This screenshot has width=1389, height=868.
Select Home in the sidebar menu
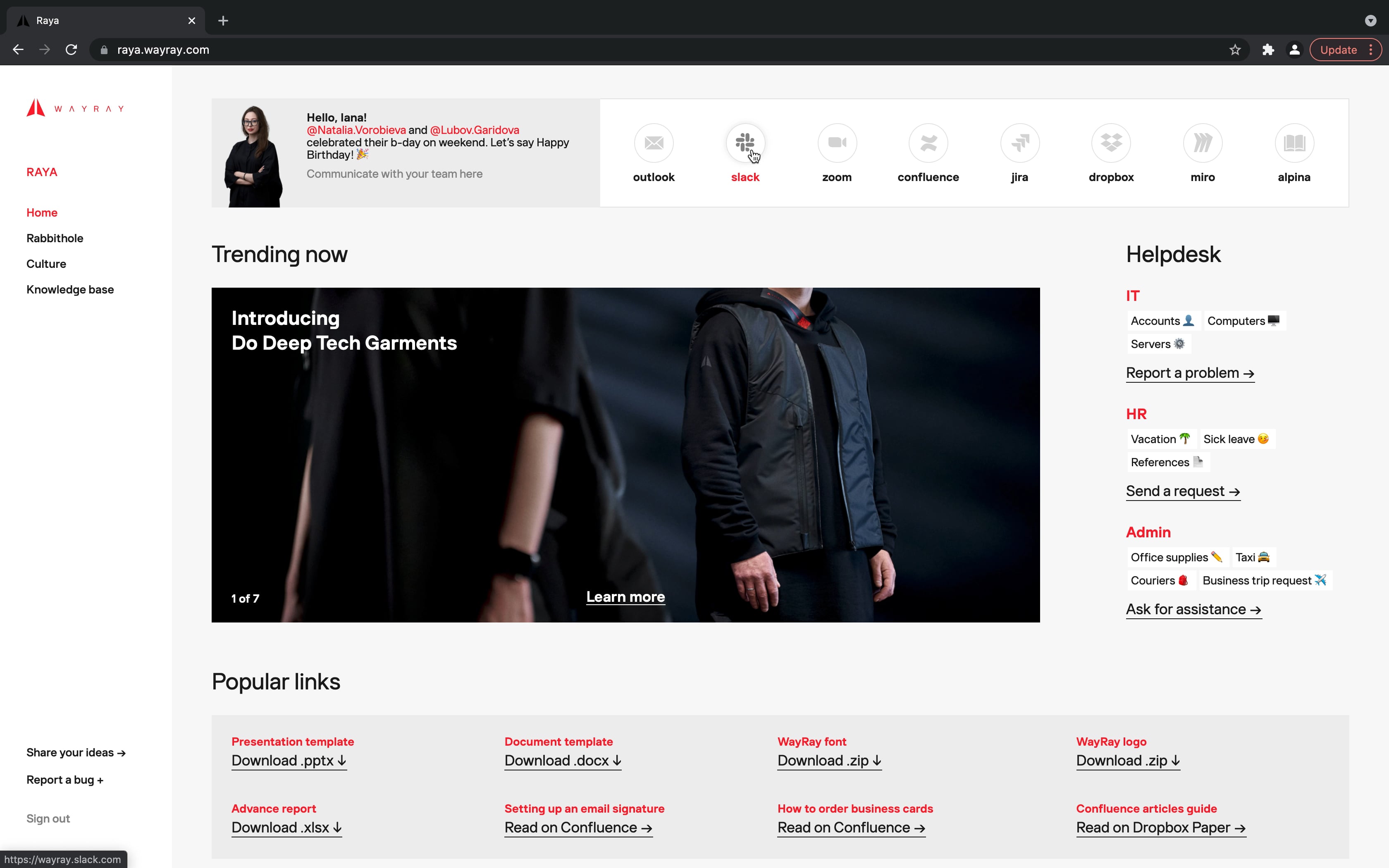point(42,212)
